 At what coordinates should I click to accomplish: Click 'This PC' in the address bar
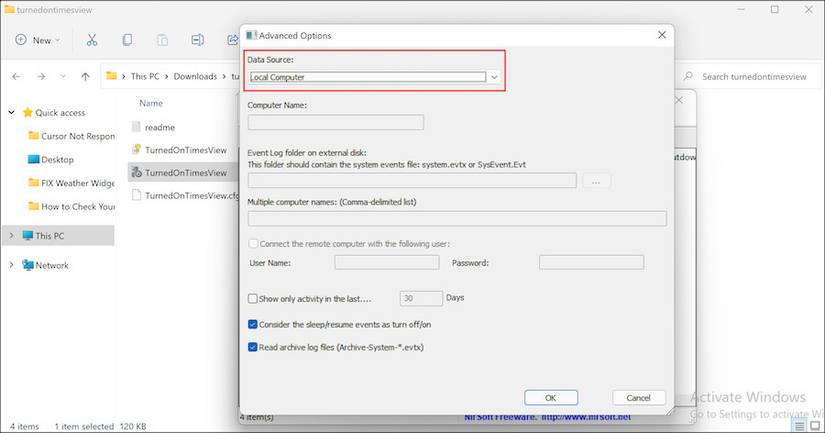[x=145, y=76]
